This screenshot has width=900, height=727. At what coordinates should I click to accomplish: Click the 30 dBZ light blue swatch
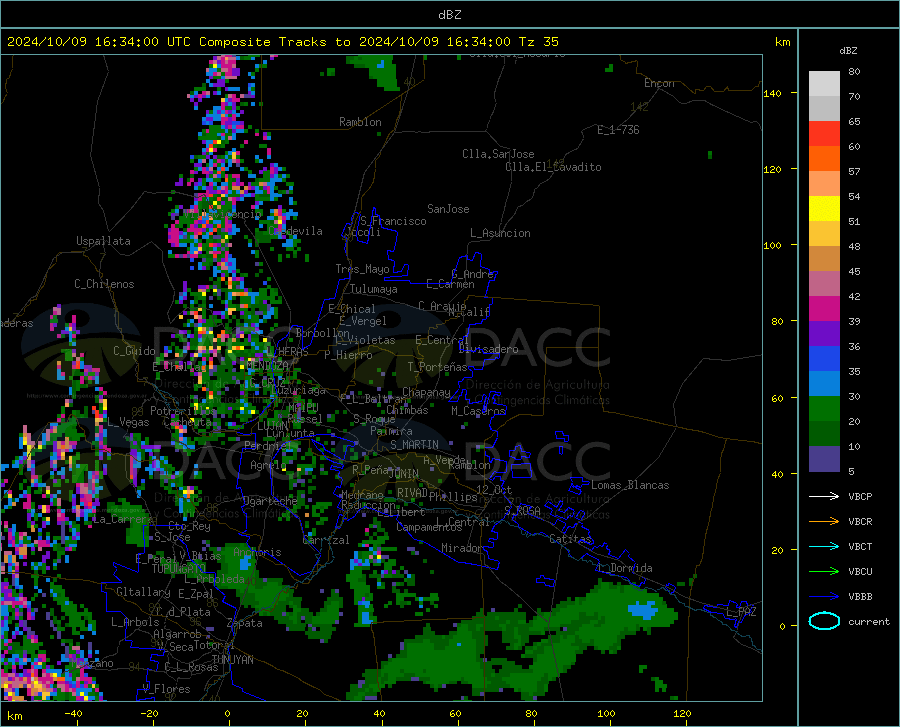click(x=824, y=384)
